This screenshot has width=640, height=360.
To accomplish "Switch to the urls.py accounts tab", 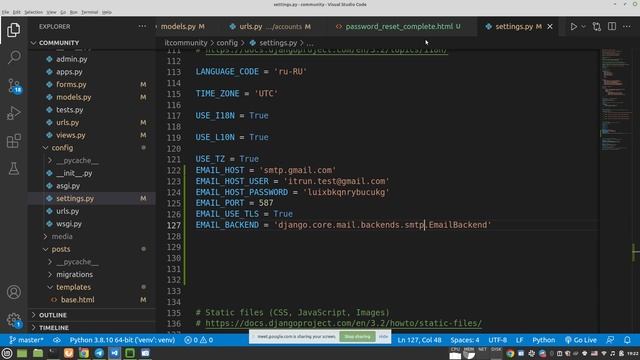I will click(x=270, y=27).
